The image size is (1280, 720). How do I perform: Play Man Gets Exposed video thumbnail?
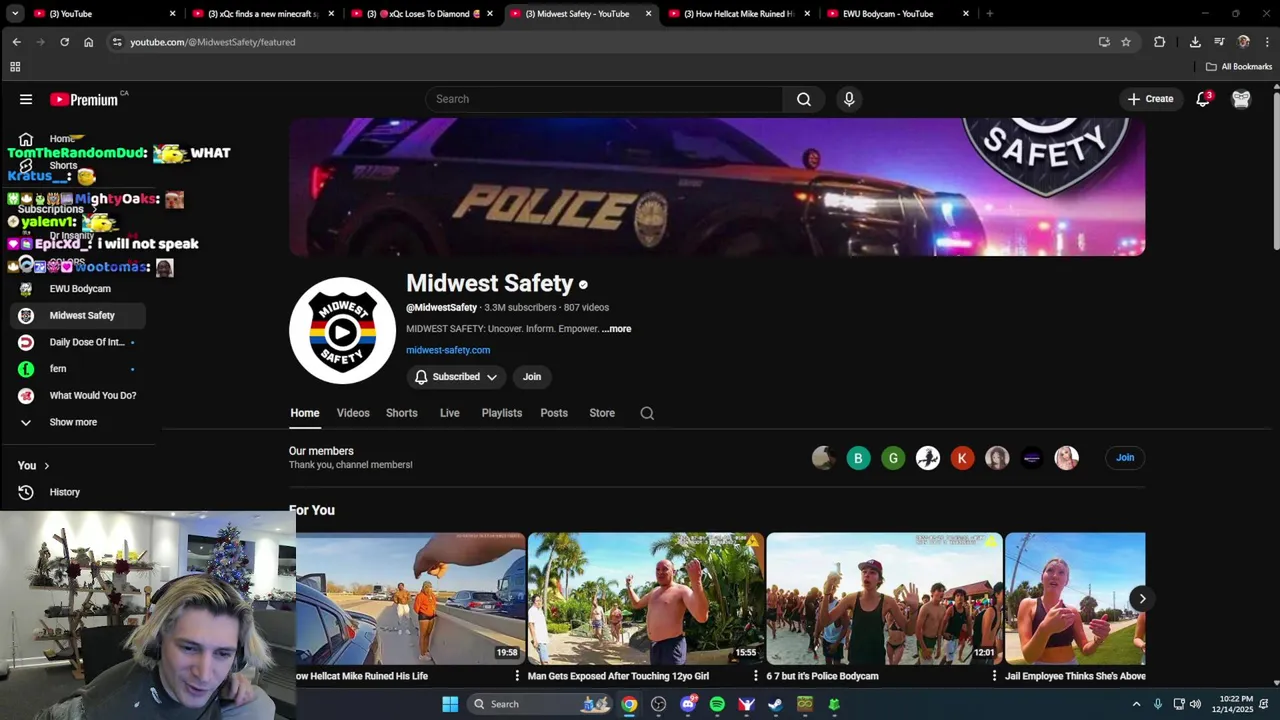click(x=646, y=598)
